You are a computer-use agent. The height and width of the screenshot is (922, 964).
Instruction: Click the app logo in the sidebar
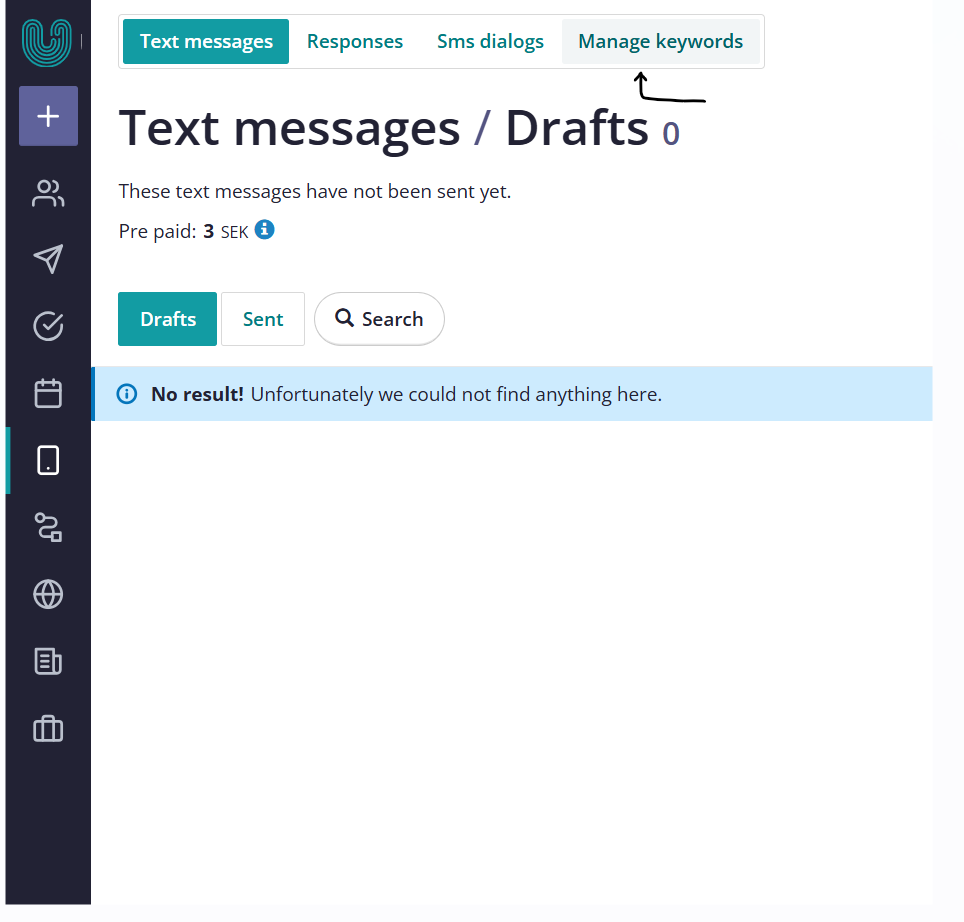pyautogui.click(x=47, y=42)
